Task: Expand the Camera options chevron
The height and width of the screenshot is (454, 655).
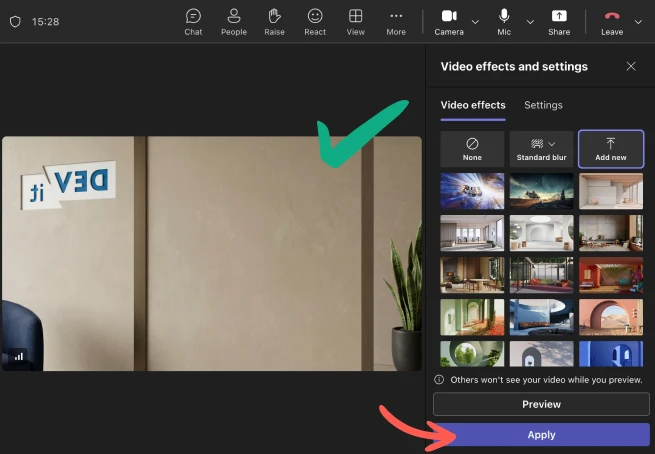Action: [475, 22]
